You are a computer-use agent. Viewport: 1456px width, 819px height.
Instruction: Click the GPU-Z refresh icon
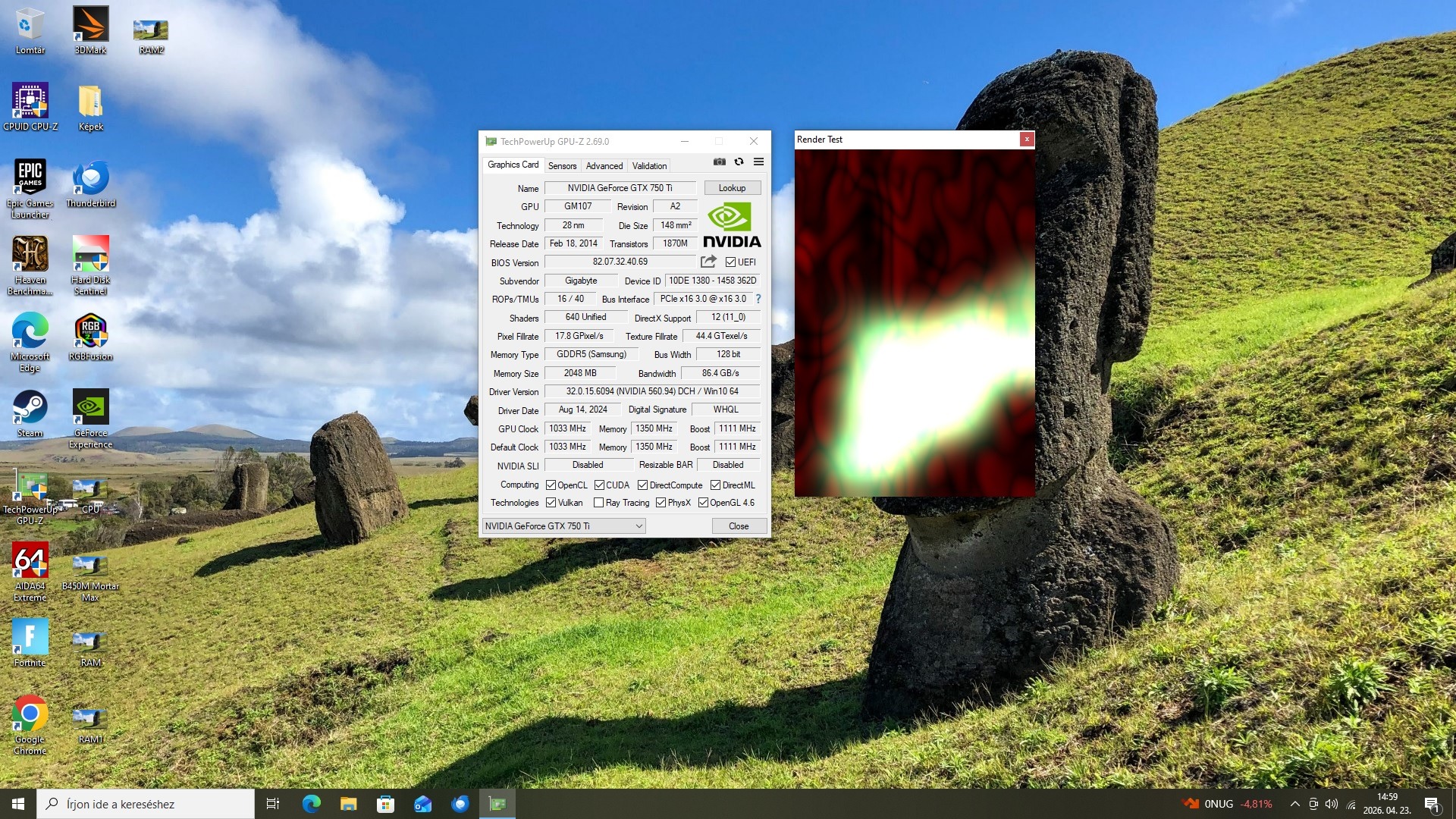click(739, 162)
